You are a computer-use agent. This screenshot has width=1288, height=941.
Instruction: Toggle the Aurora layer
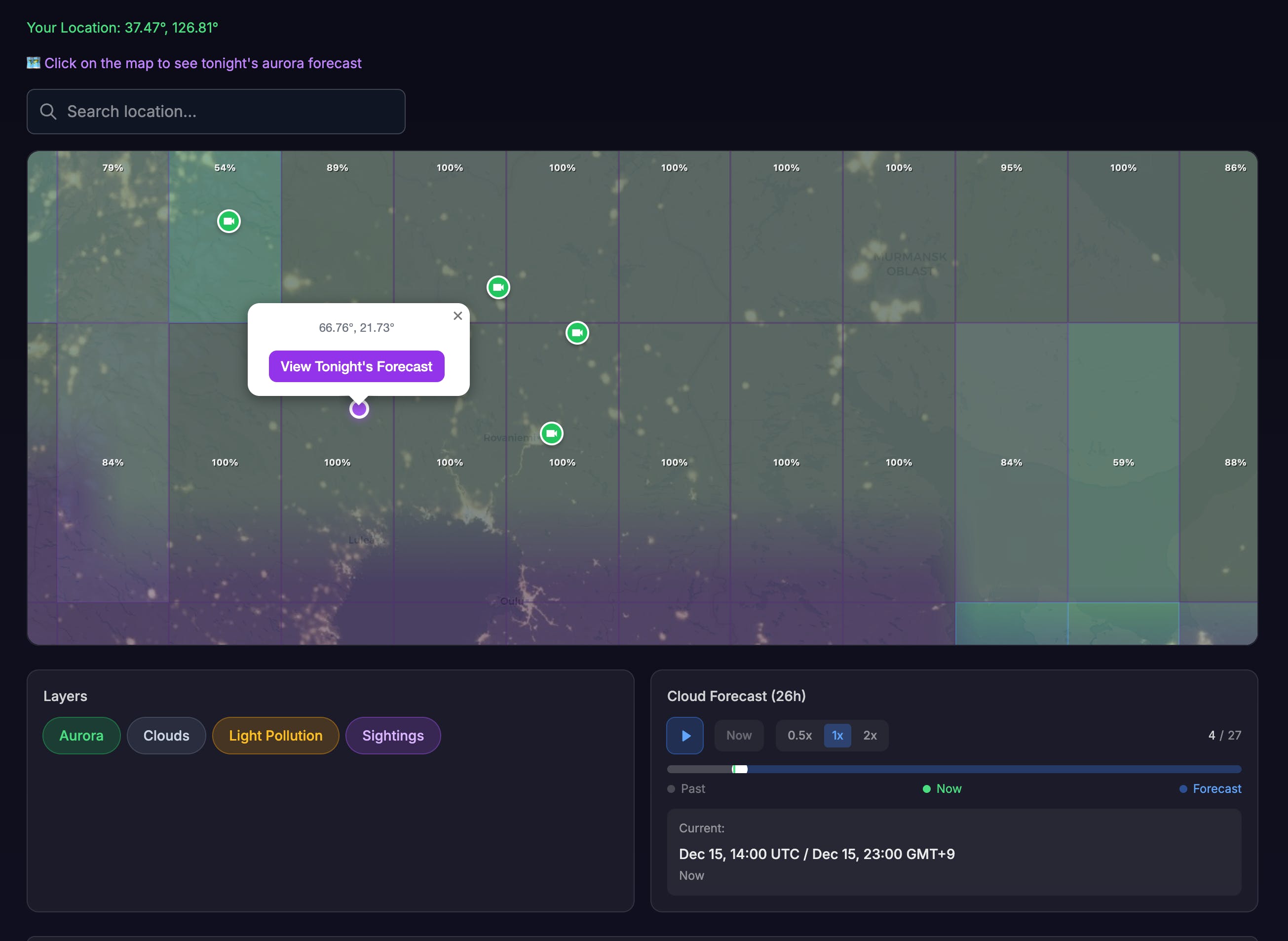click(x=81, y=735)
